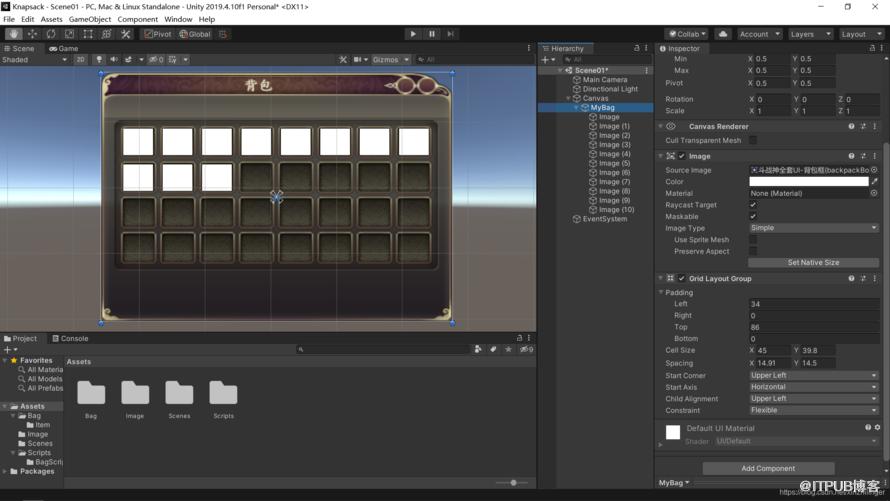This screenshot has height=501, width=890.
Task: Open scene camera settings
Action: [360, 60]
